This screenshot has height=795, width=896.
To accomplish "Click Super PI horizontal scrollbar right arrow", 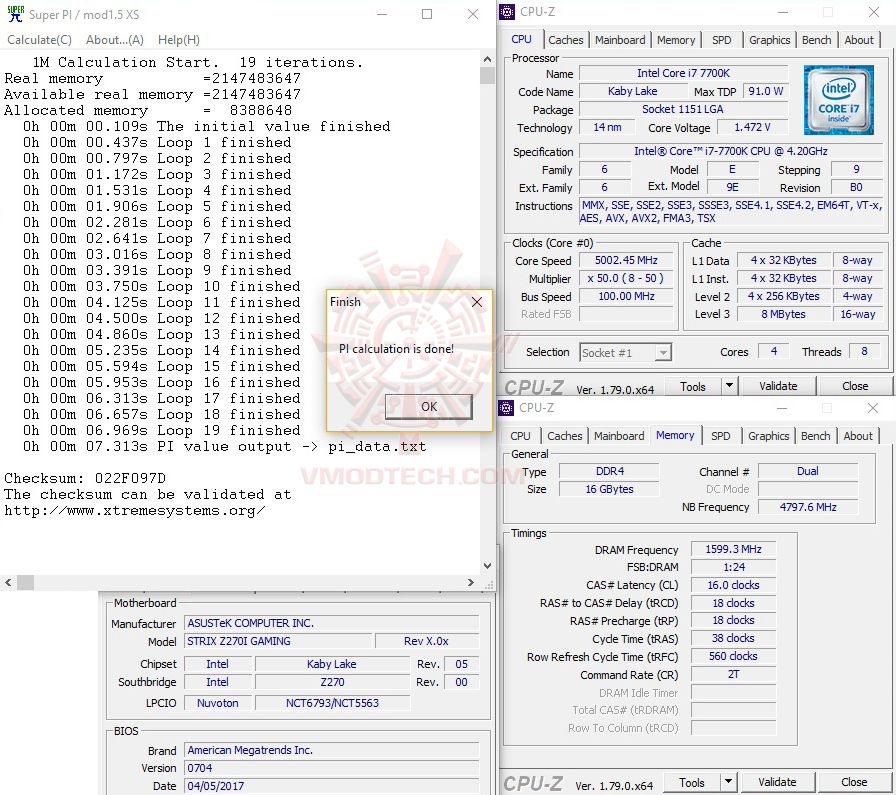I will click(470, 582).
